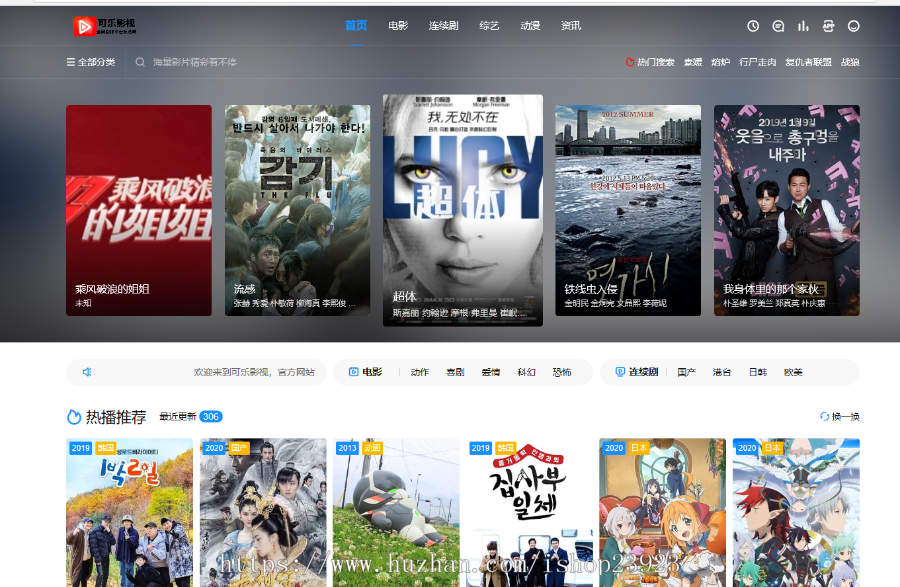Search hot keyword 复仇者联盟
Image resolution: width=900 pixels, height=587 pixels.
808,62
